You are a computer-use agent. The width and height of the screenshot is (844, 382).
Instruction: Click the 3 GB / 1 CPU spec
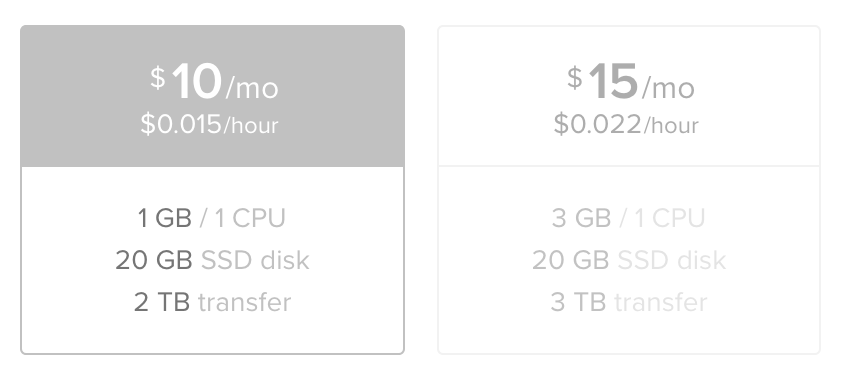pos(628,218)
